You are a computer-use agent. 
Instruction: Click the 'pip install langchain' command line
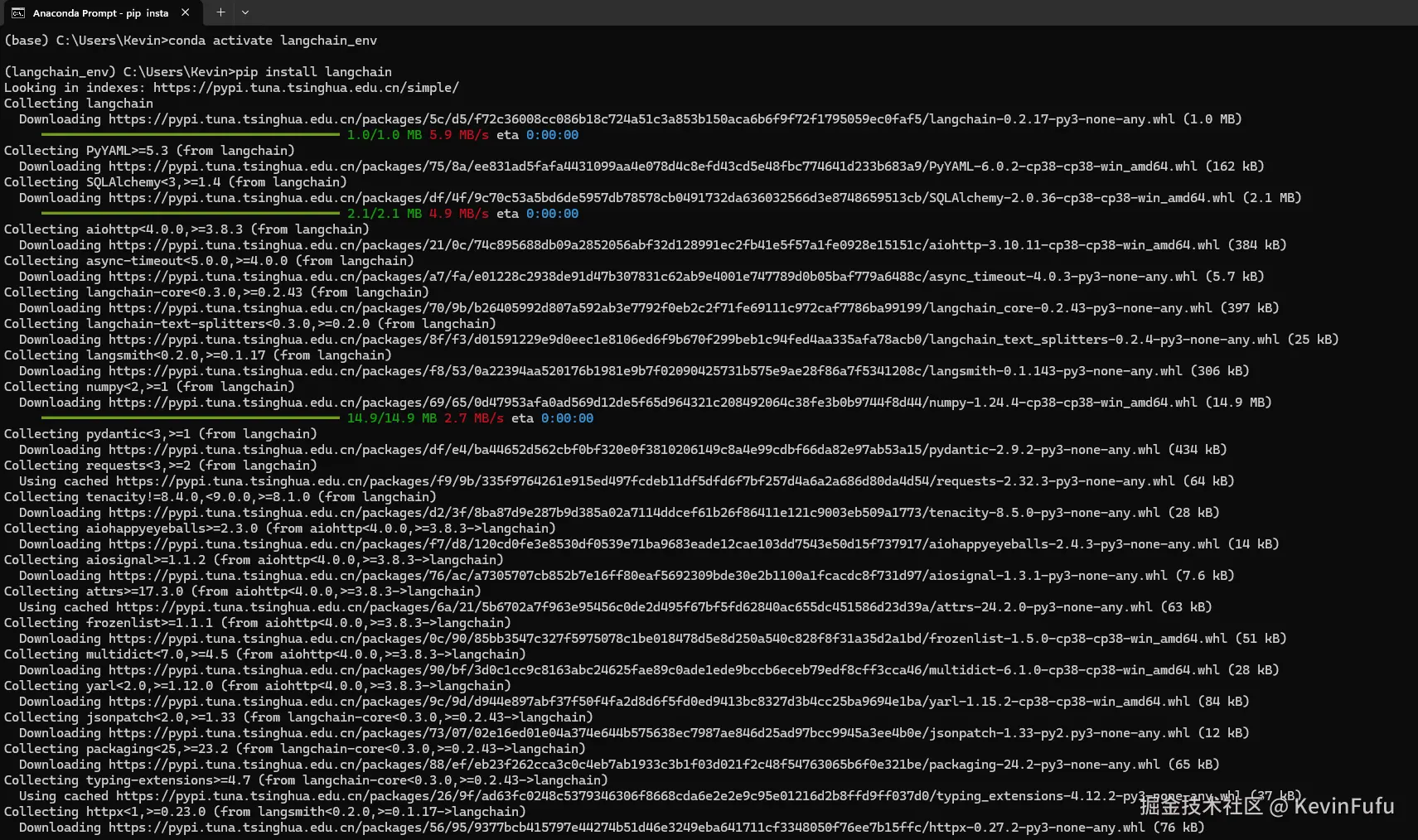(198, 72)
